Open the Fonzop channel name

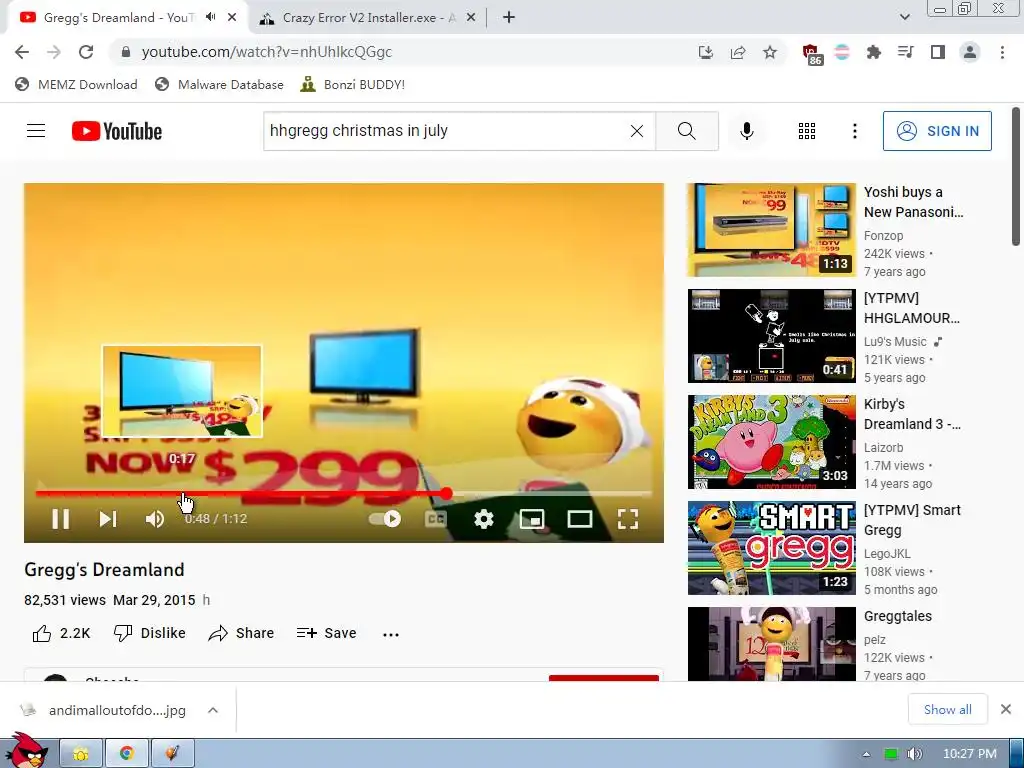point(884,236)
